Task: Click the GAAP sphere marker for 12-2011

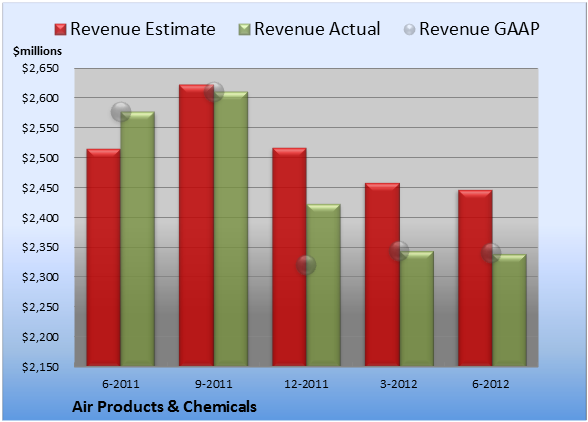Action: click(306, 265)
